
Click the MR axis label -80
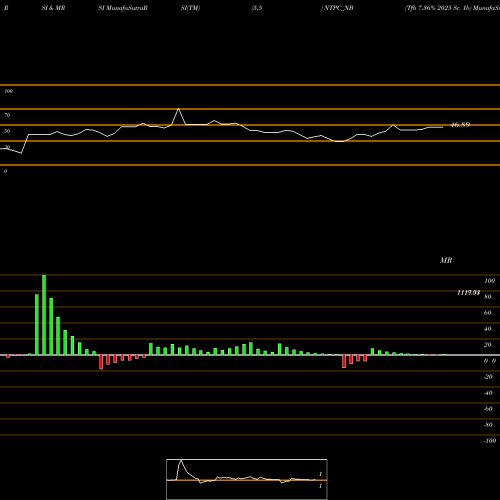488,425
